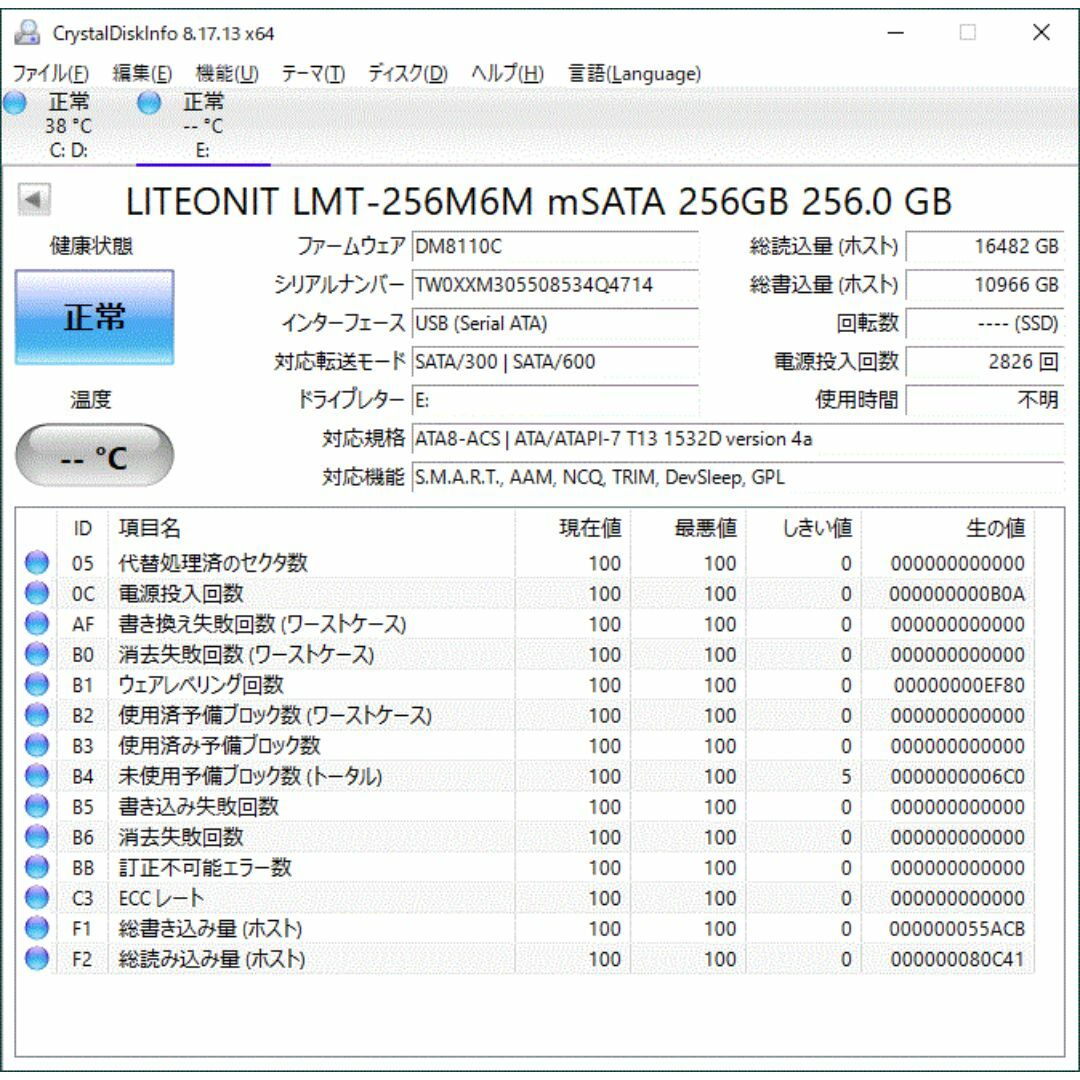Image resolution: width=1080 pixels, height=1080 pixels.
Task: Click status icon of attribute B5 row
Action: coord(37,806)
